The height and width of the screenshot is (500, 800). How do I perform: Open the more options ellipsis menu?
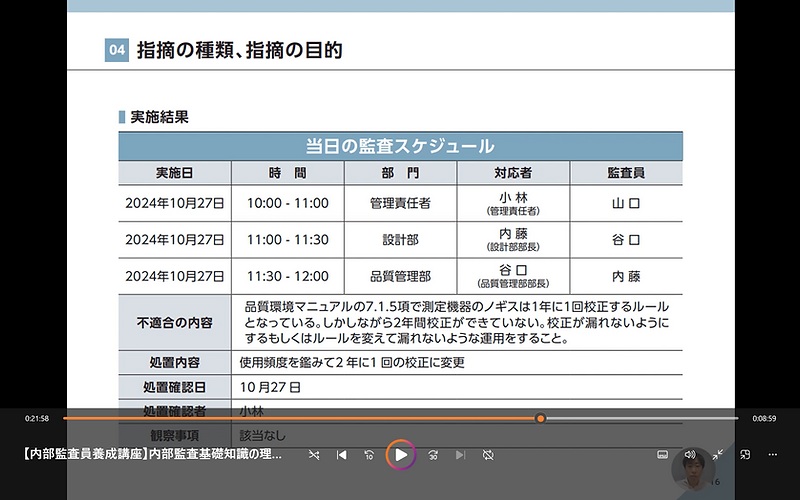[x=772, y=455]
